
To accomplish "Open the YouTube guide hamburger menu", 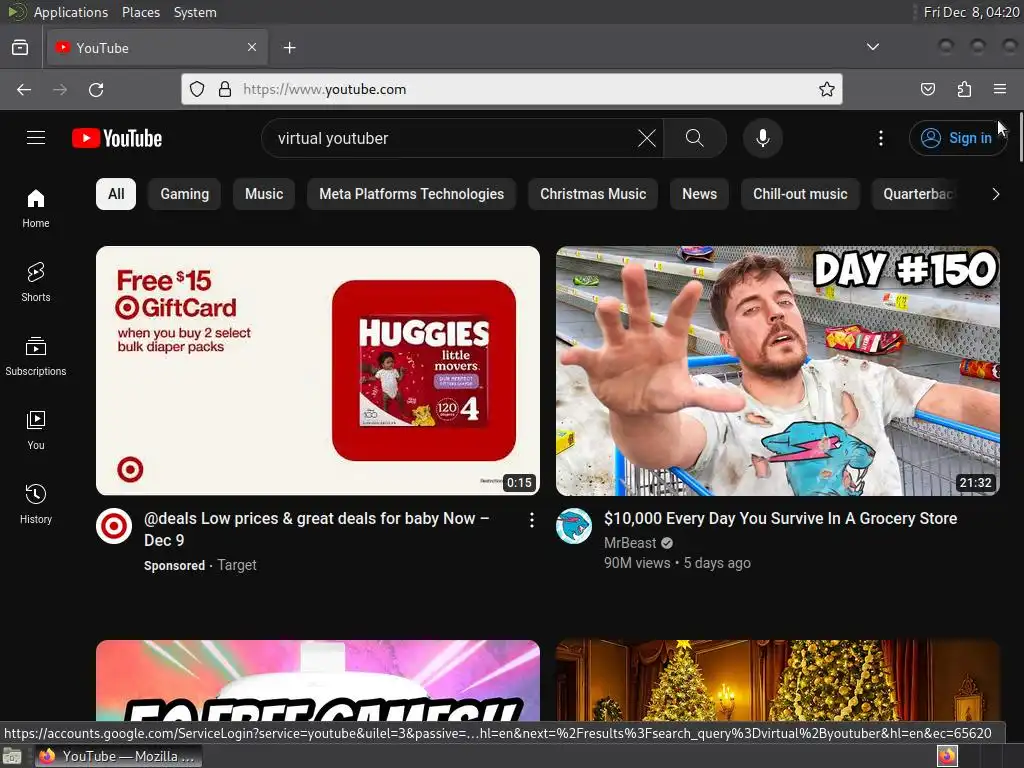I will pos(36,138).
